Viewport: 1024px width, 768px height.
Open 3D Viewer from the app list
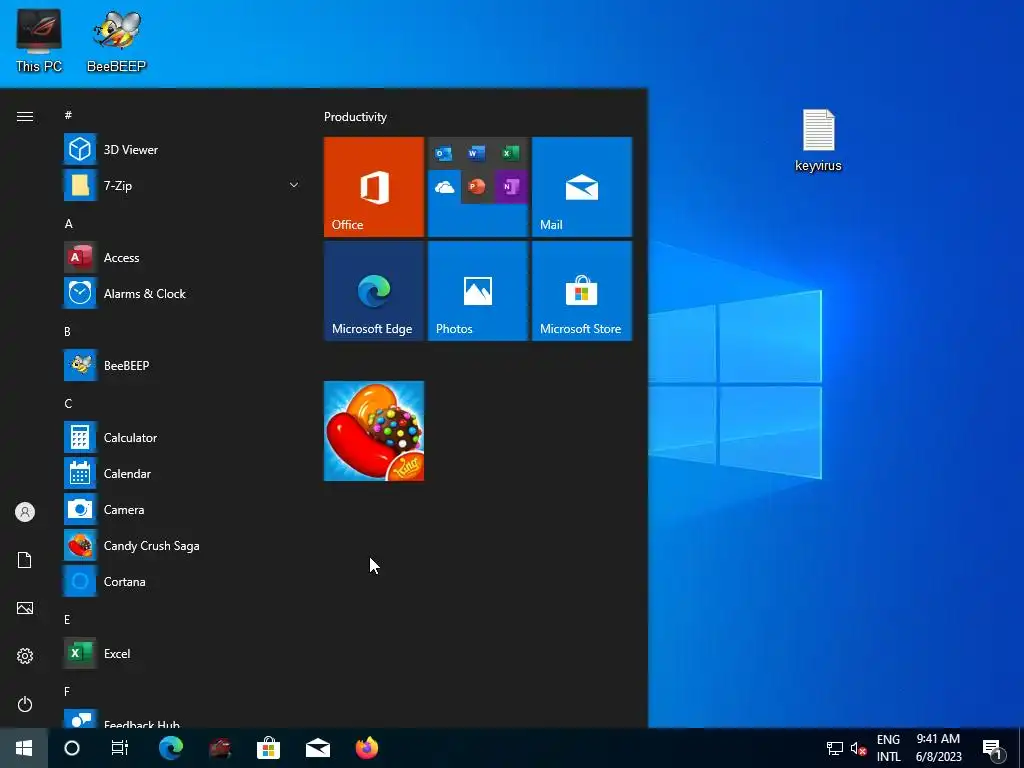(x=182, y=150)
